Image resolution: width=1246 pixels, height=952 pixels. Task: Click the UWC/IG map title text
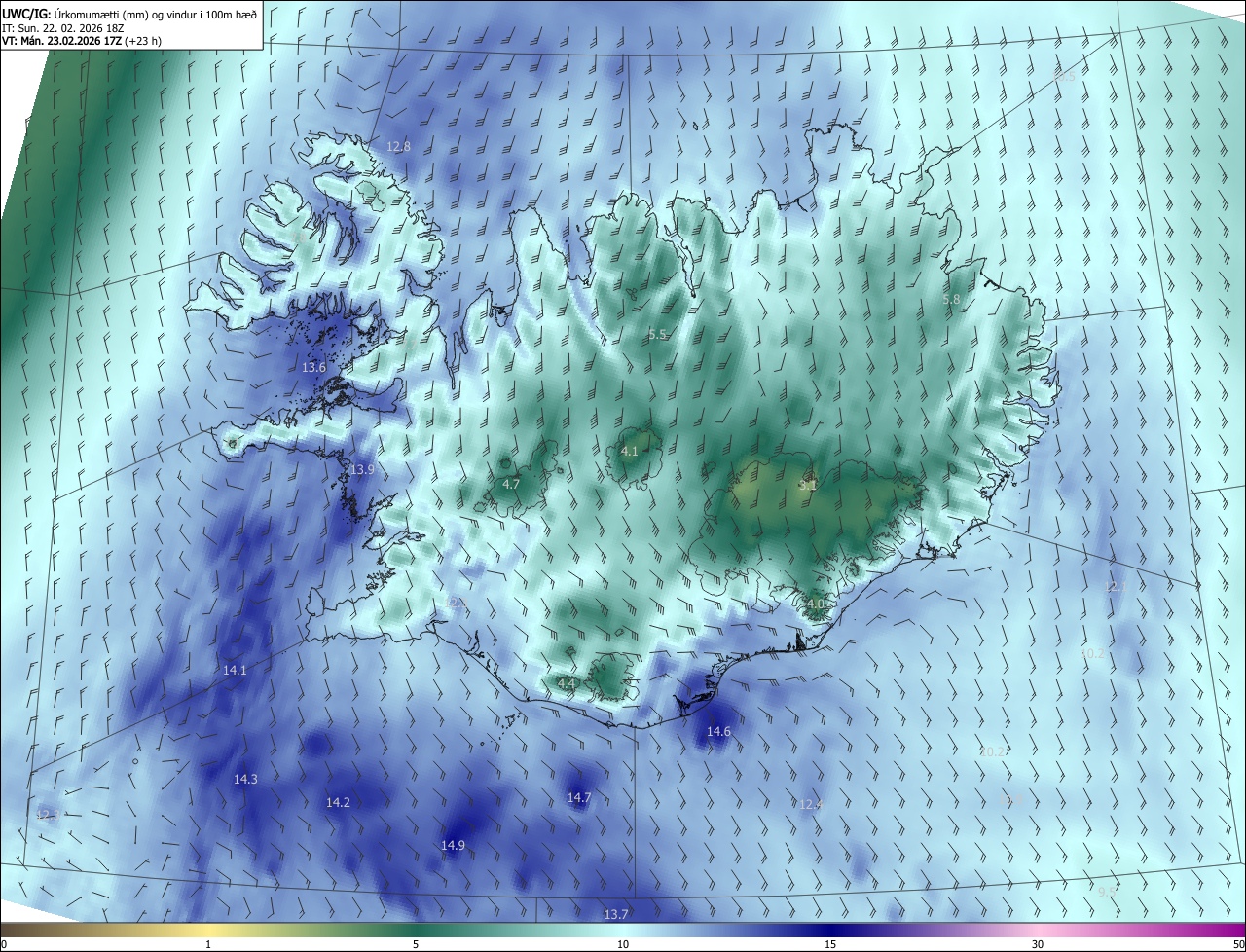click(129, 14)
